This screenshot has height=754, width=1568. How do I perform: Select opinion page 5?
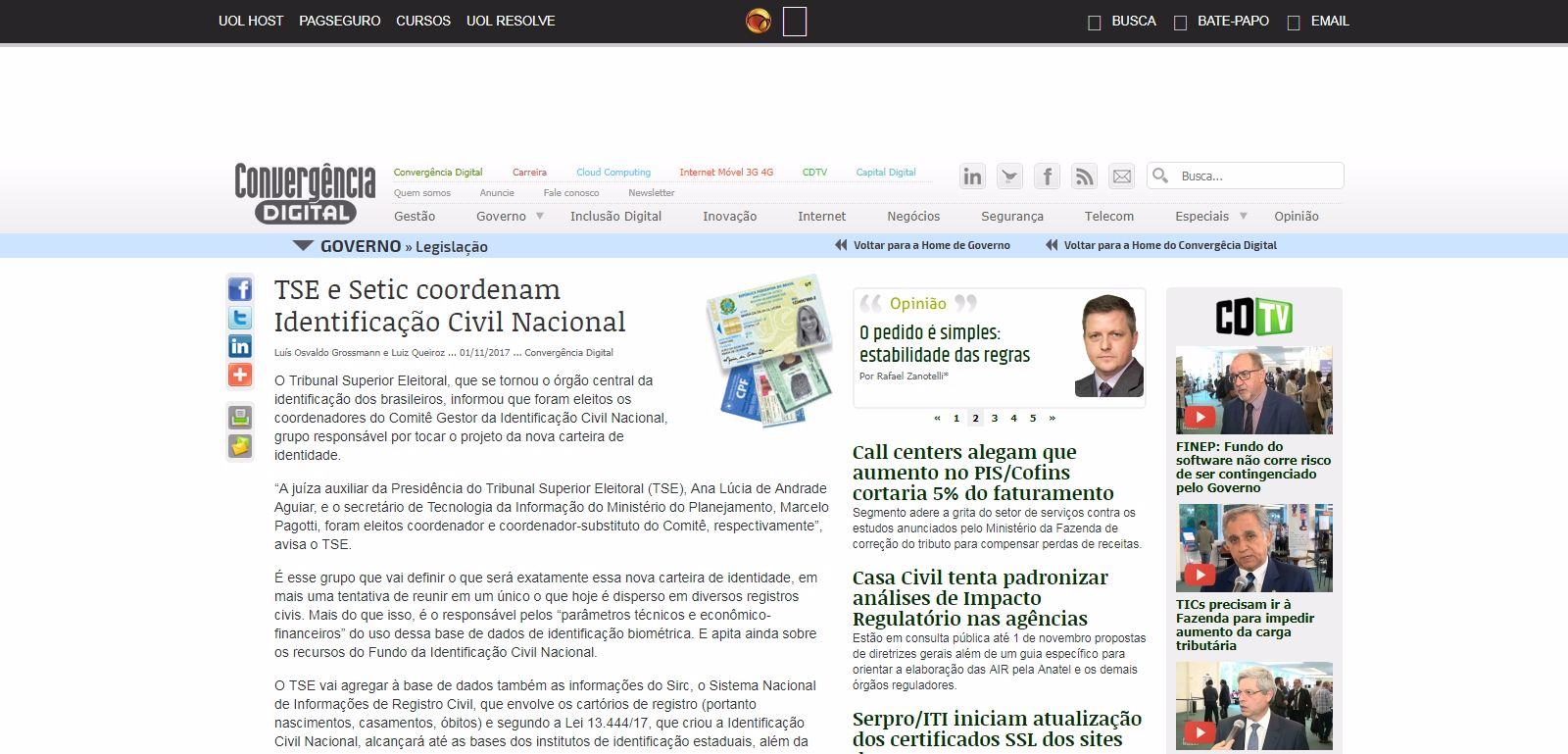point(1033,418)
